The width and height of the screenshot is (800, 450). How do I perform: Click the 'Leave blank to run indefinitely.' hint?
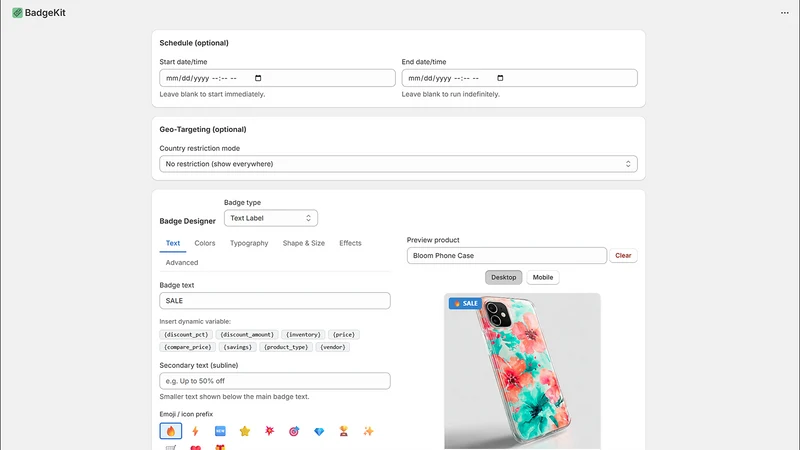[x=451, y=94]
